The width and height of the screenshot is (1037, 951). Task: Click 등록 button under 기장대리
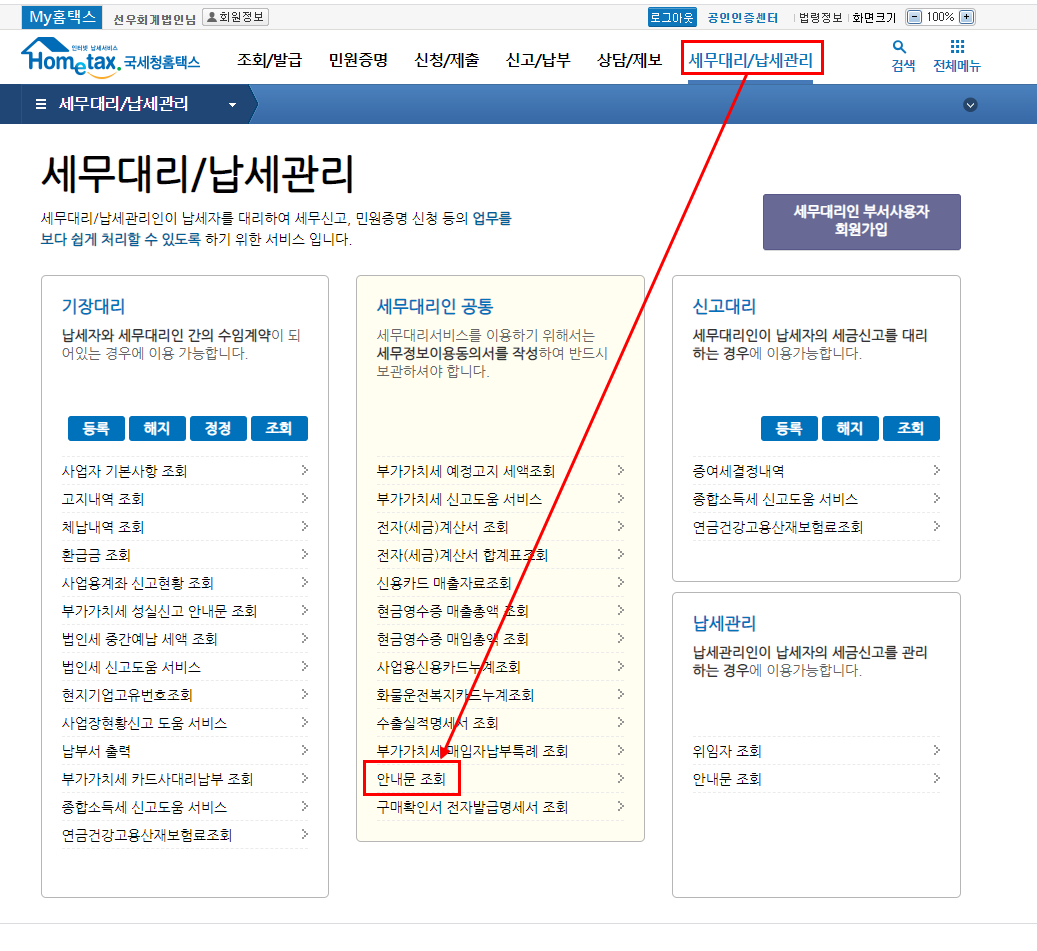coord(96,429)
